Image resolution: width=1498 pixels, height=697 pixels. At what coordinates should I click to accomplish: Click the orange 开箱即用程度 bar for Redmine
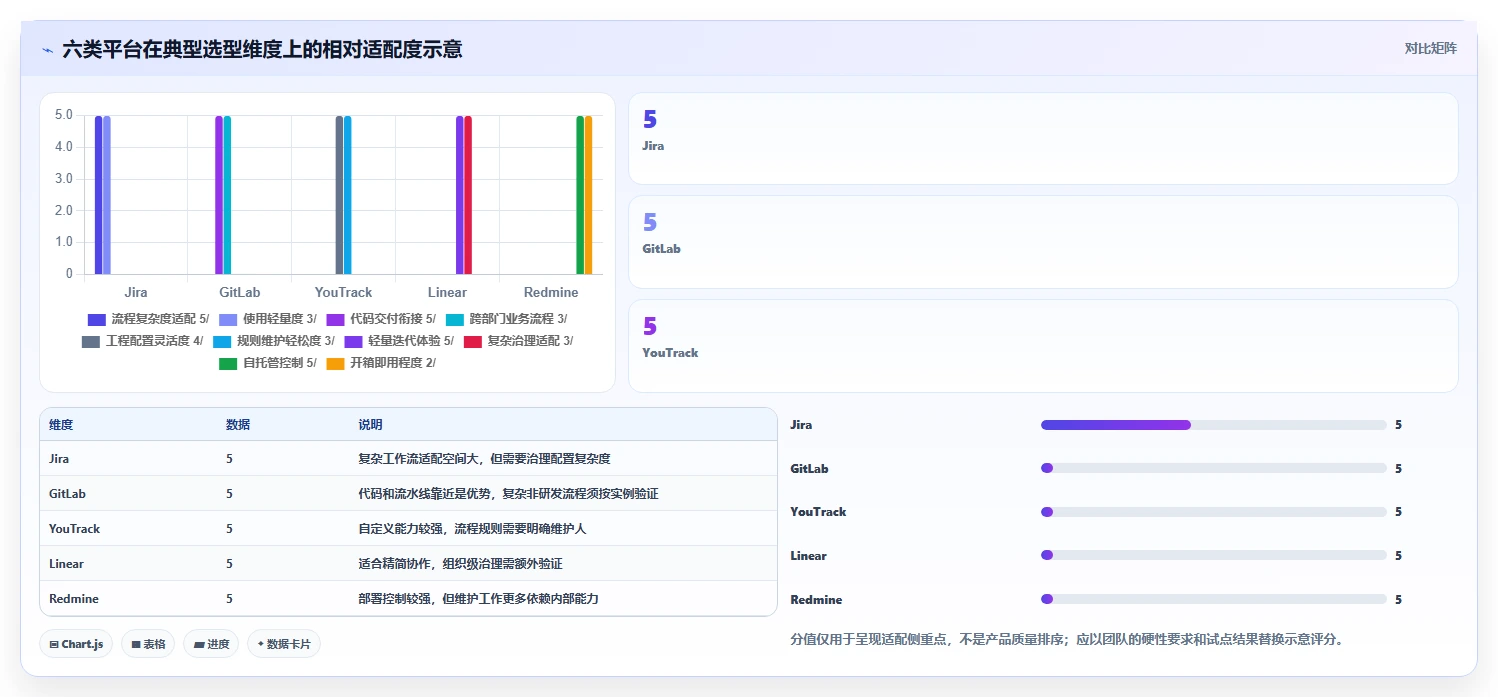(588, 195)
